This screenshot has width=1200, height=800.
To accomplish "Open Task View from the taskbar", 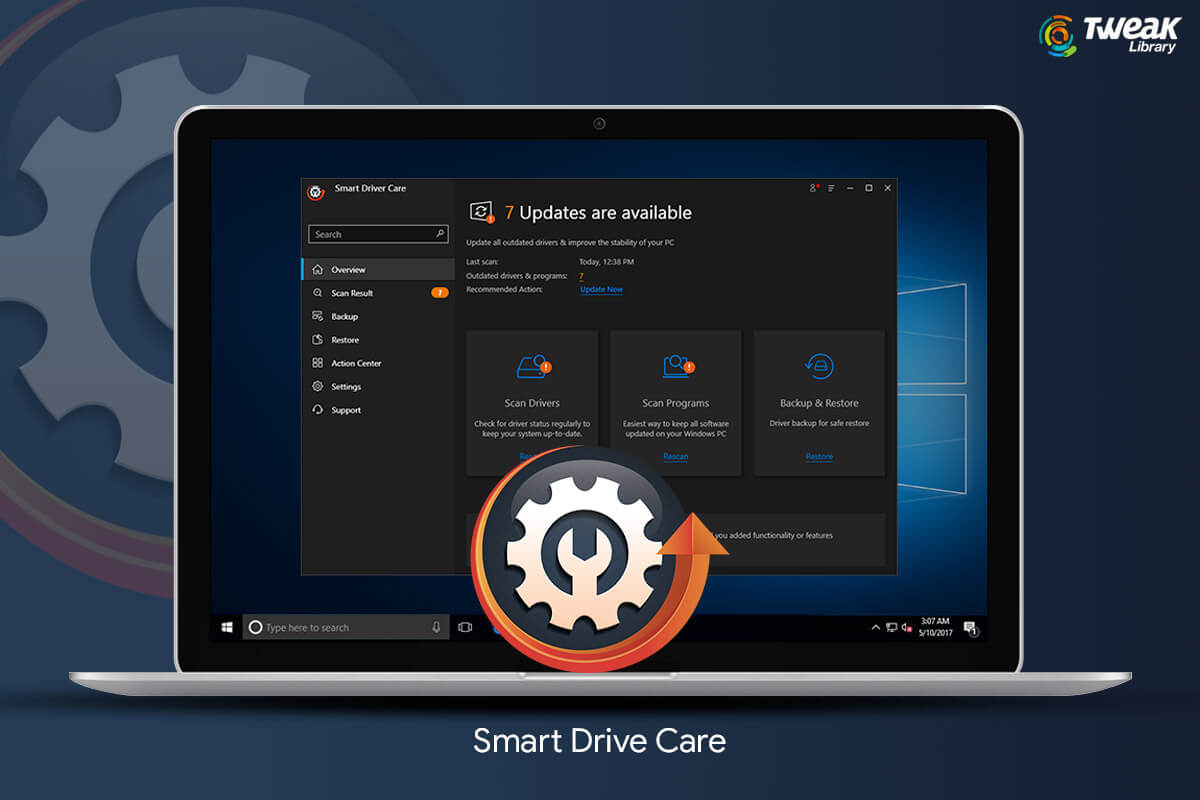I will point(464,626).
